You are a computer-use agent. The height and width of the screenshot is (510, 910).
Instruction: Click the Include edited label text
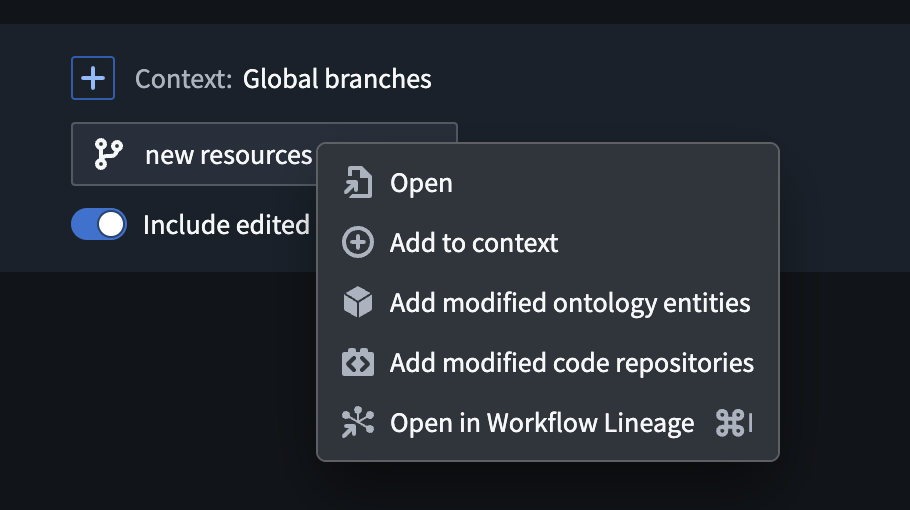coord(226,225)
